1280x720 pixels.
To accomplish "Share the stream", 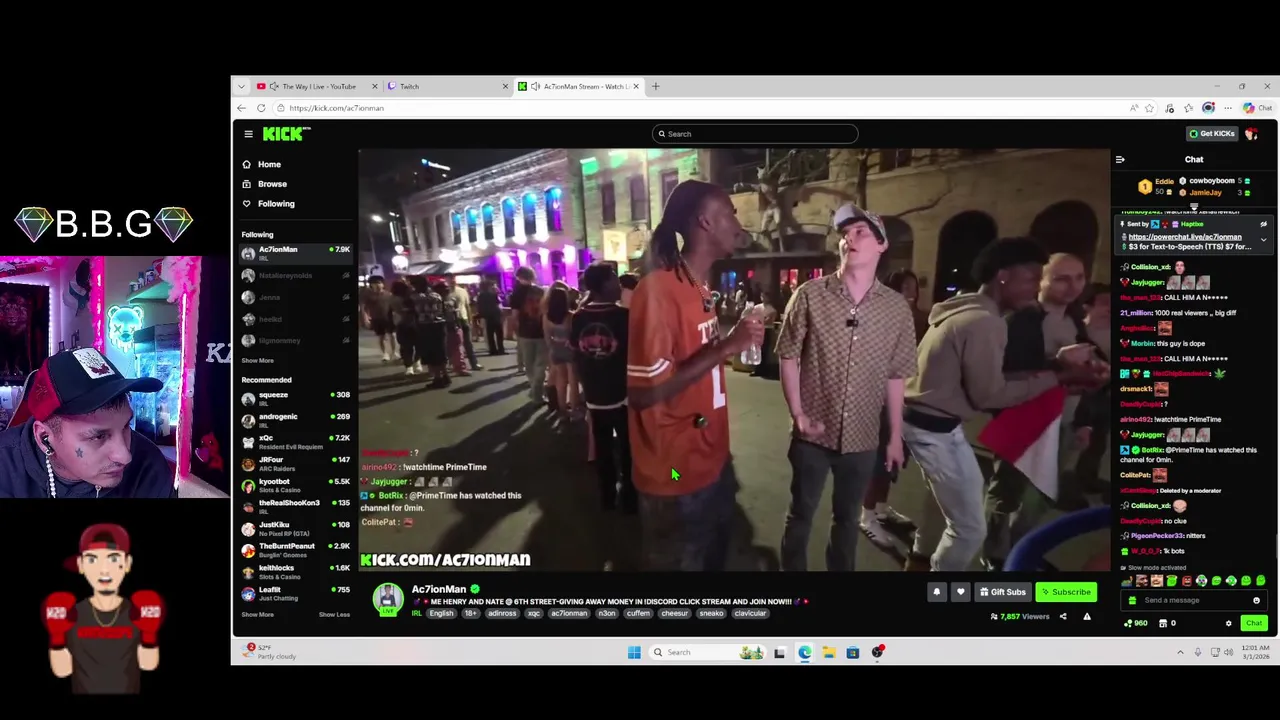I will tap(1063, 617).
